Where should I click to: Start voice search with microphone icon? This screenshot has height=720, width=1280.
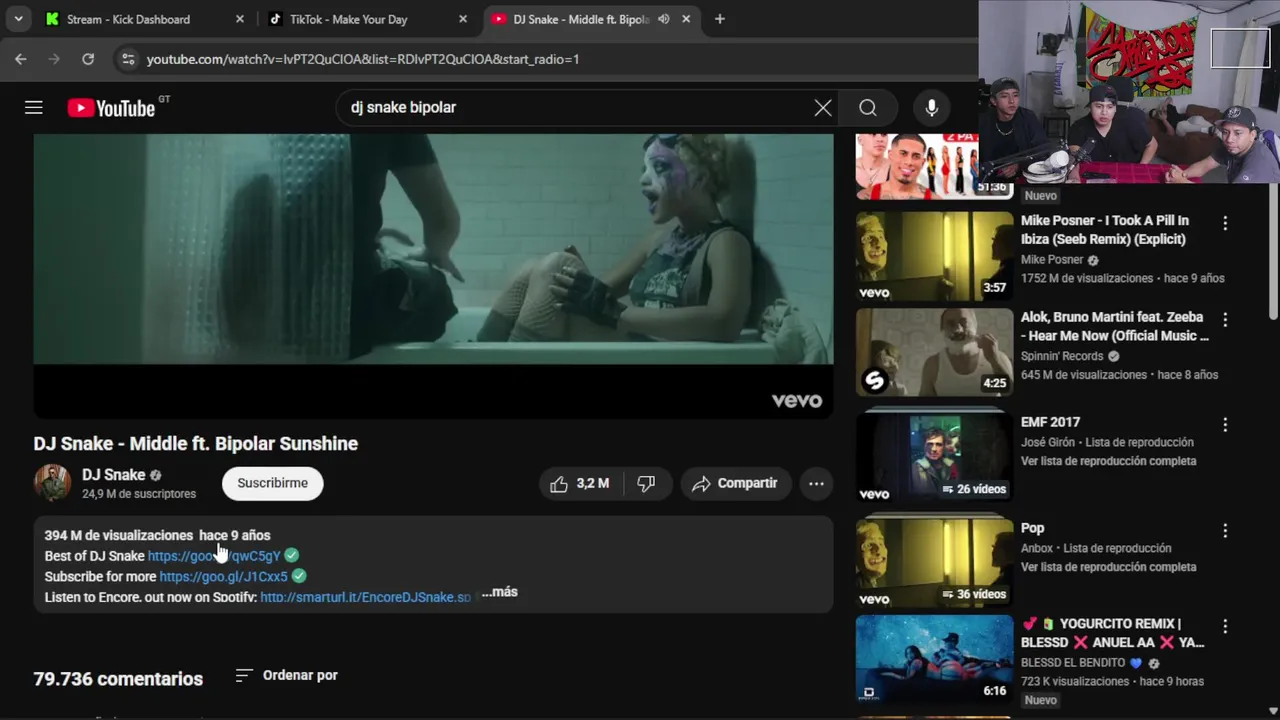932,108
